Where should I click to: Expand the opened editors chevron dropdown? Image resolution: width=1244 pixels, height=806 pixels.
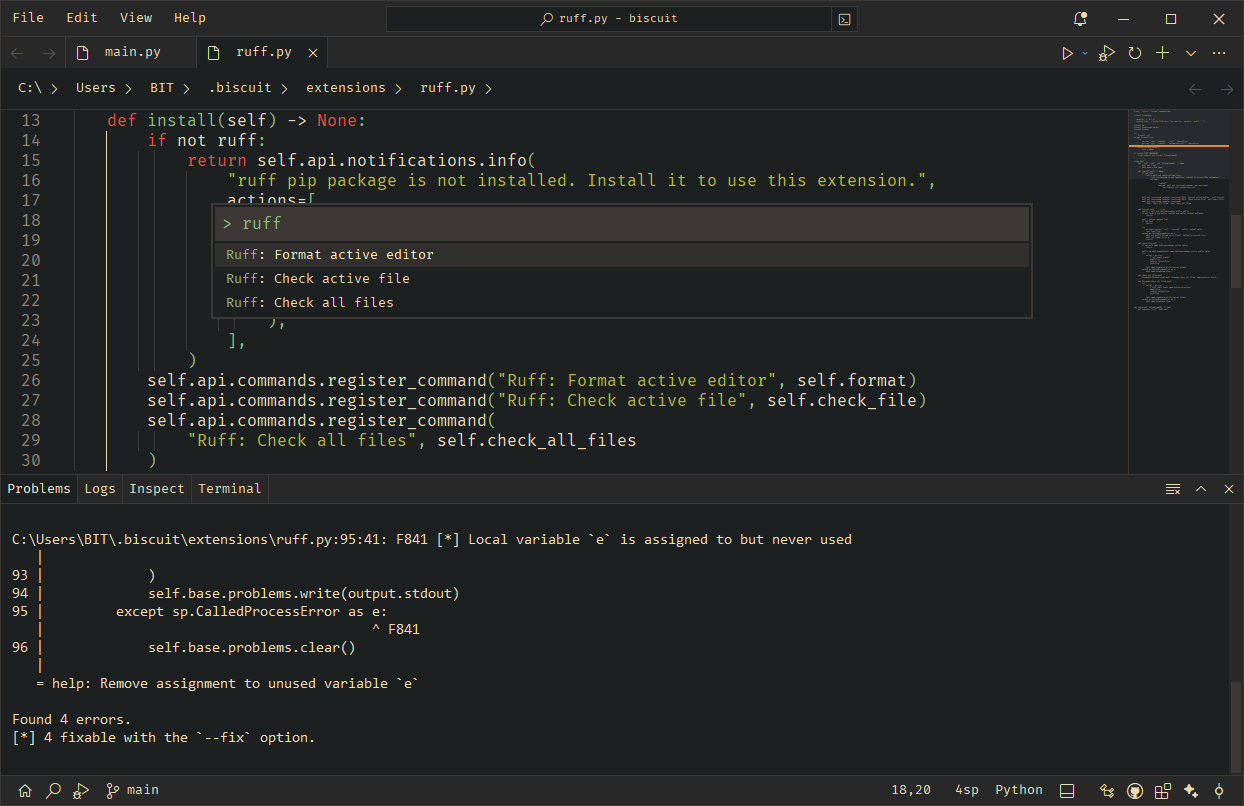coord(1190,53)
